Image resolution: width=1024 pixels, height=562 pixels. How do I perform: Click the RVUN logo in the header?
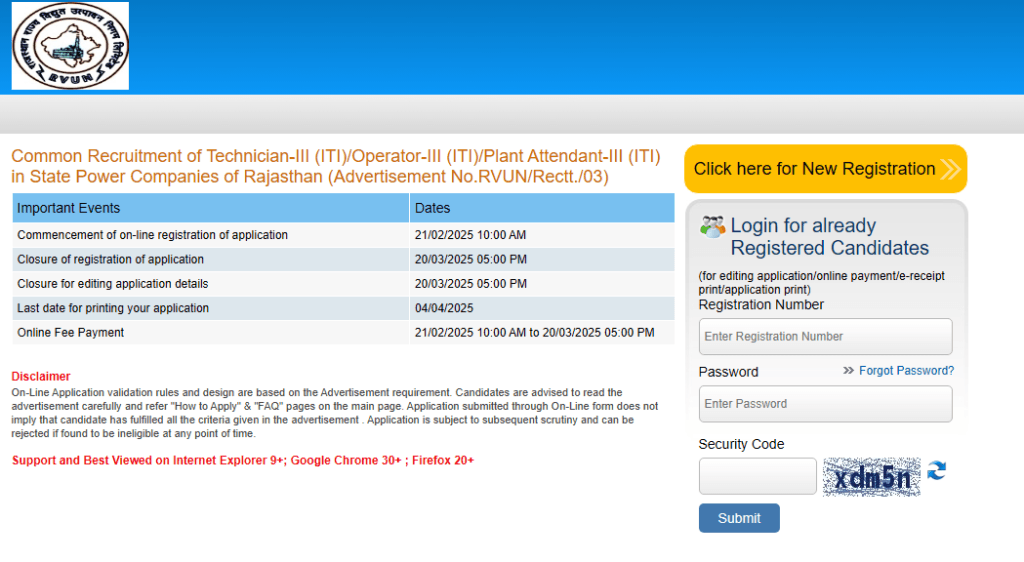click(71, 46)
